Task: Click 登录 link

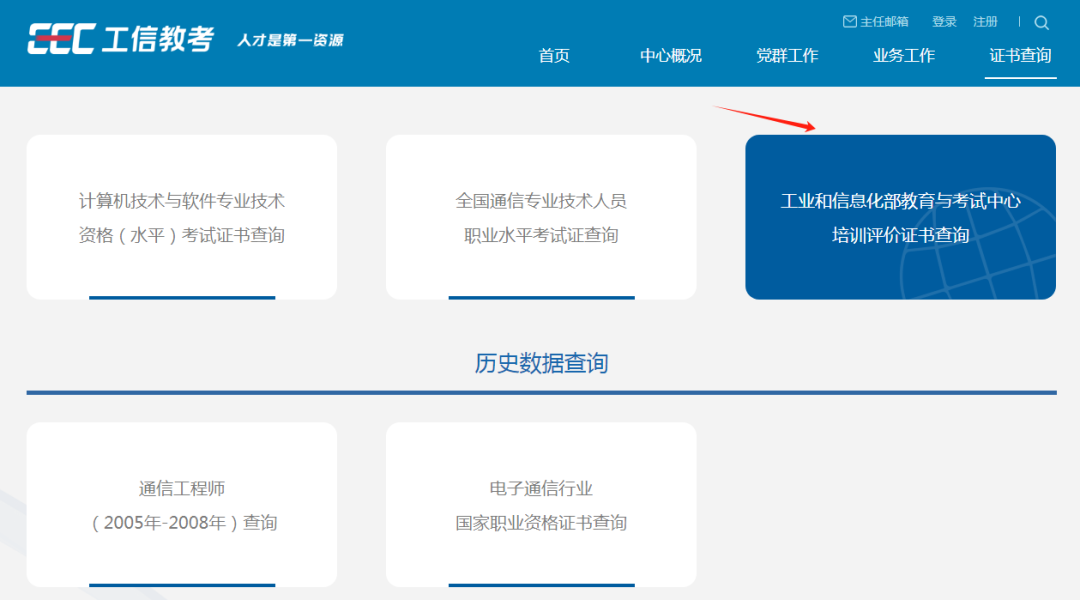Action: [944, 22]
